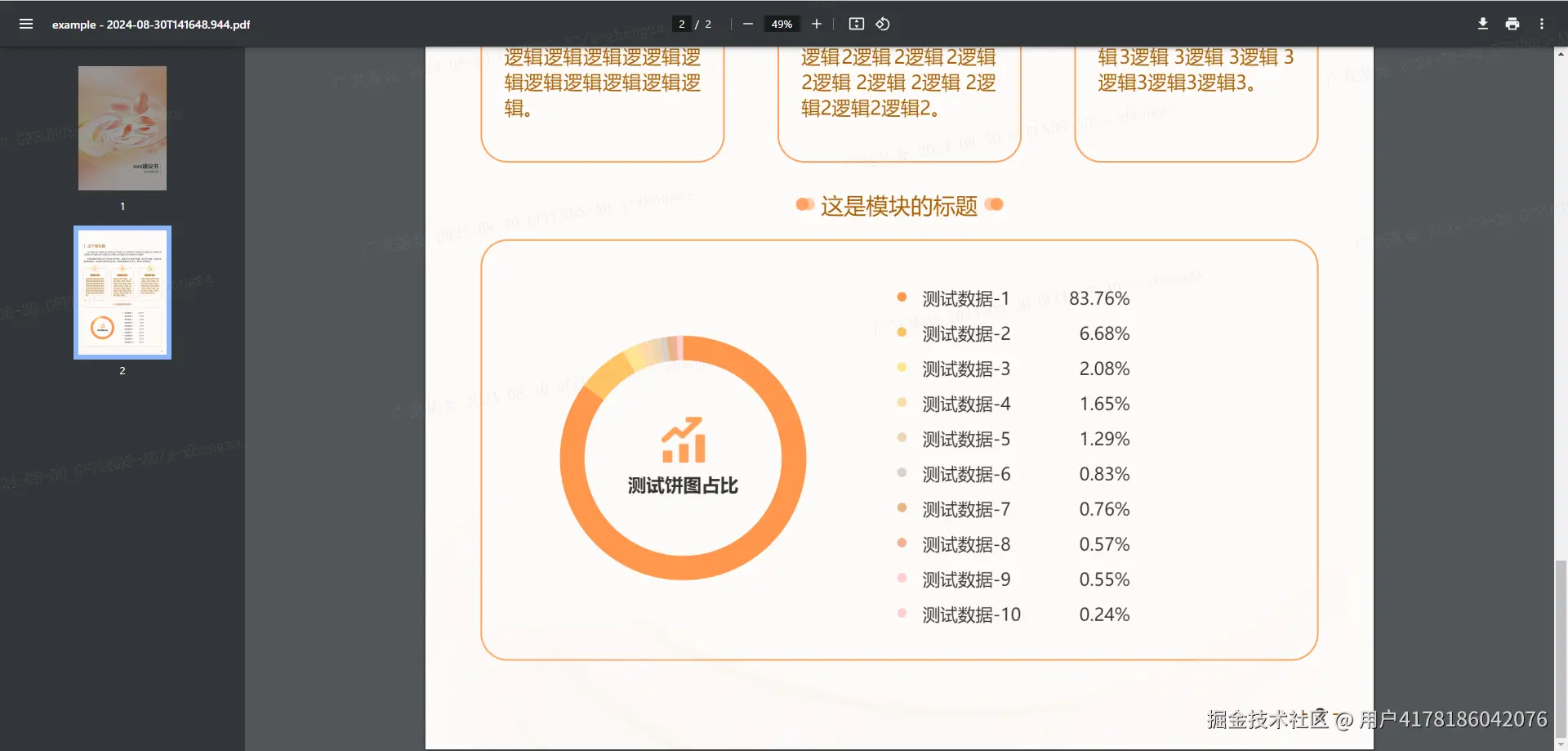Click the orange legend dot for 测试数据-1
The width and height of the screenshot is (1568, 751).
tap(902, 297)
